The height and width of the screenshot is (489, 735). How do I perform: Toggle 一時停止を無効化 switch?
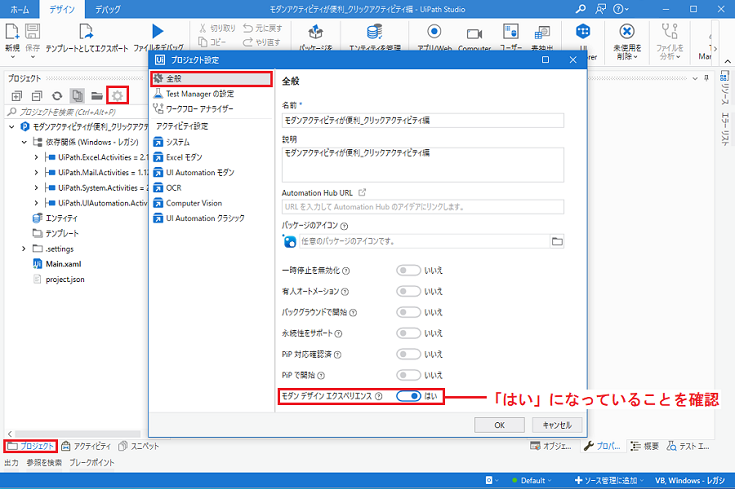(x=408, y=271)
